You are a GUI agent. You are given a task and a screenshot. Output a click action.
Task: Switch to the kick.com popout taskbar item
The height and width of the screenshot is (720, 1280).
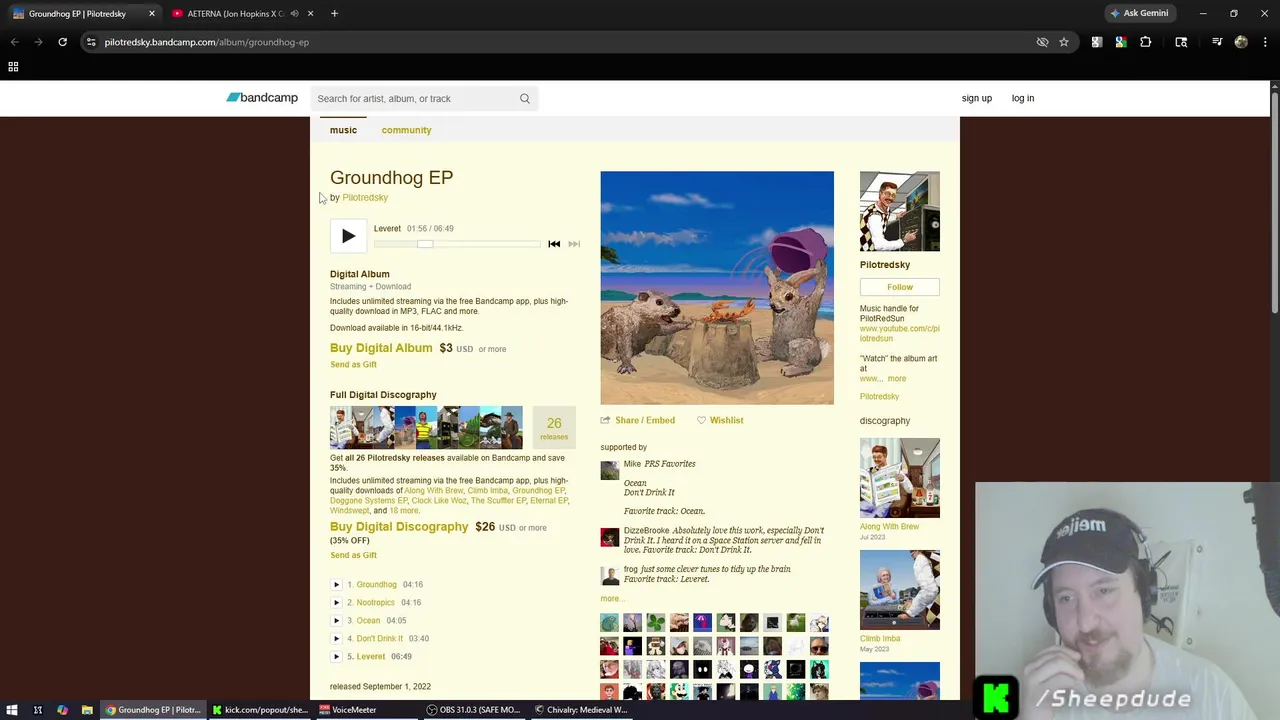[260, 710]
